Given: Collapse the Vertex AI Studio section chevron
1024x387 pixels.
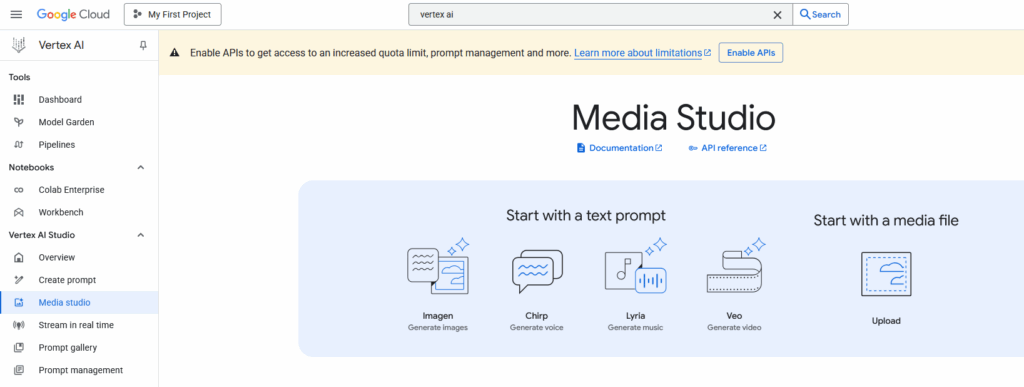Looking at the screenshot, I should [x=140, y=235].
